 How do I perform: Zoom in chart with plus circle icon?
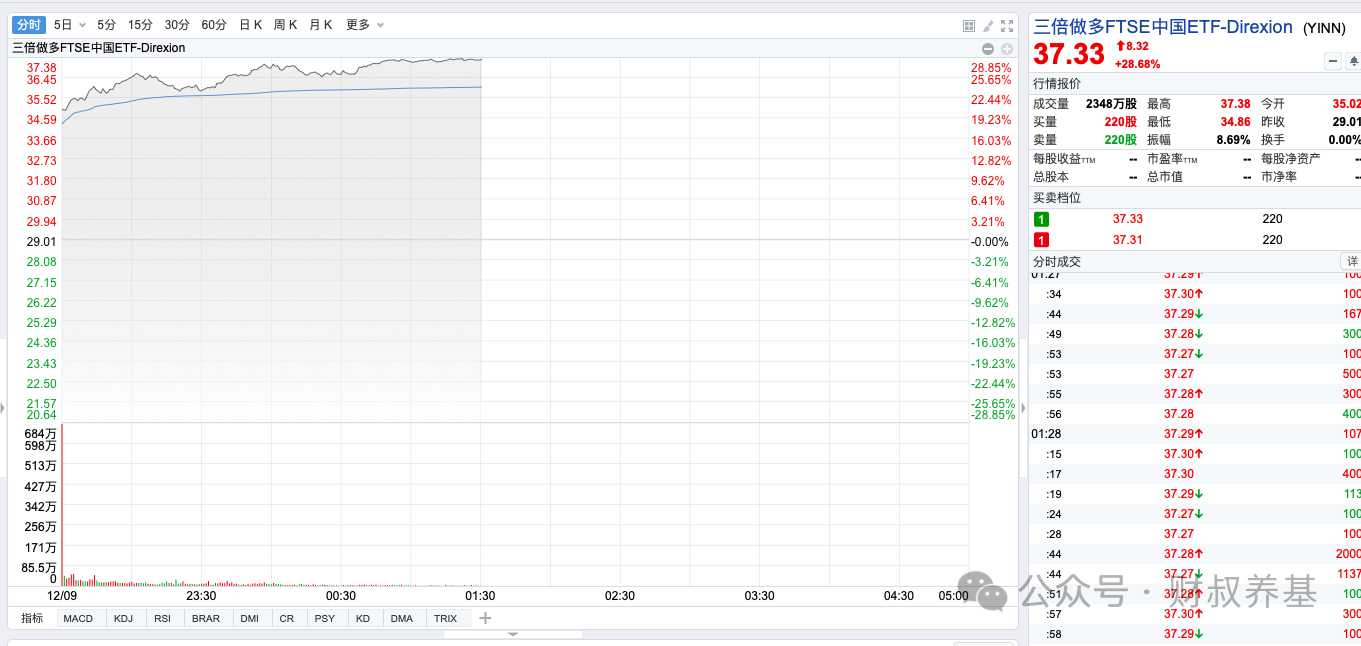coord(1007,49)
